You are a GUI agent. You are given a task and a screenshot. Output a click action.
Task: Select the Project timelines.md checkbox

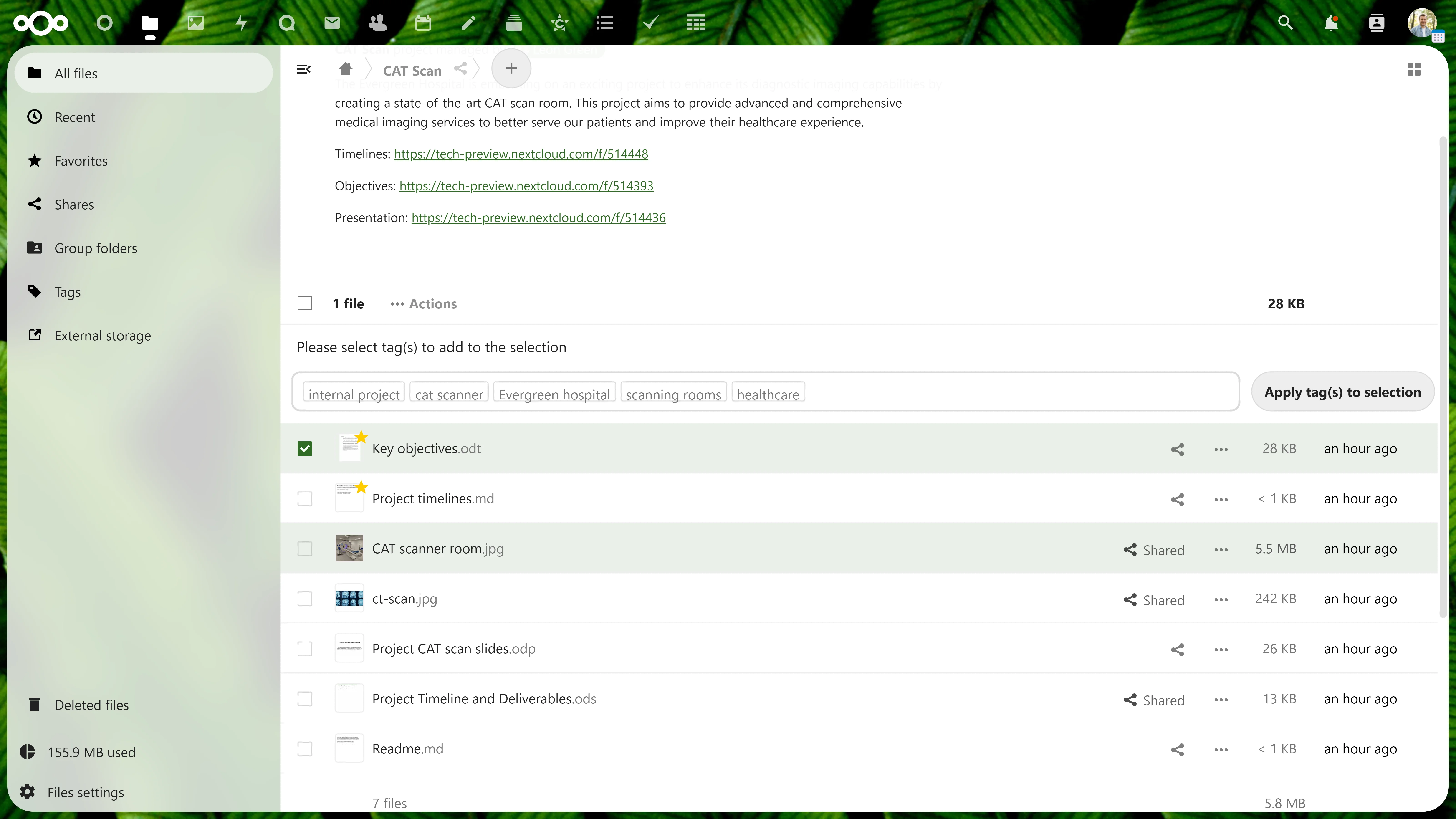click(305, 498)
